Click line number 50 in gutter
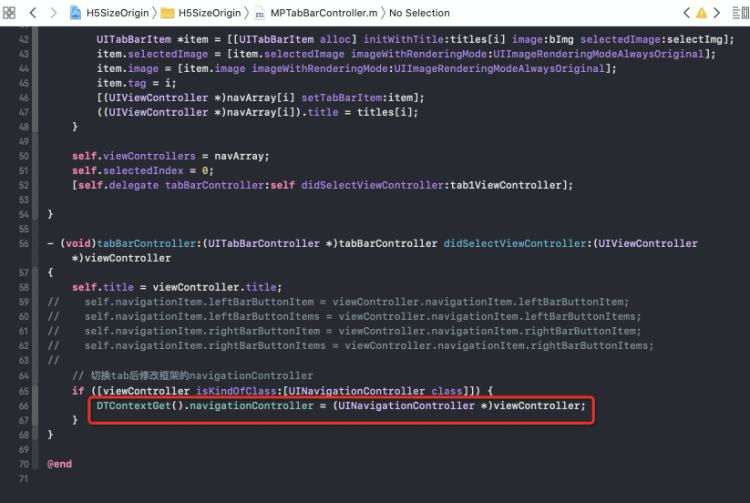The height and width of the screenshot is (503, 750). (24, 156)
